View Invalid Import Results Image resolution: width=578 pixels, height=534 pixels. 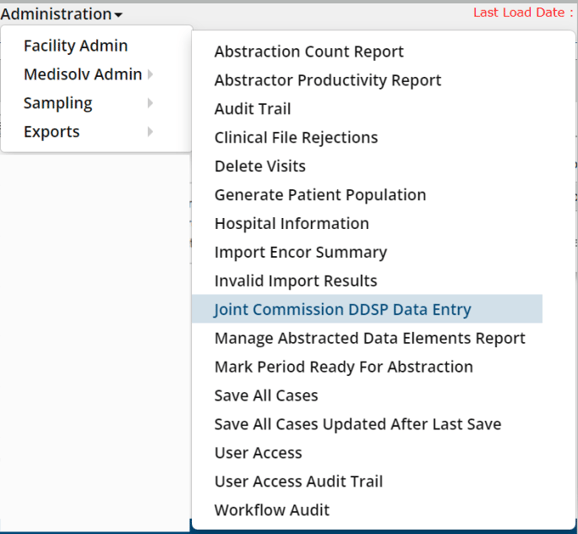coord(296,281)
